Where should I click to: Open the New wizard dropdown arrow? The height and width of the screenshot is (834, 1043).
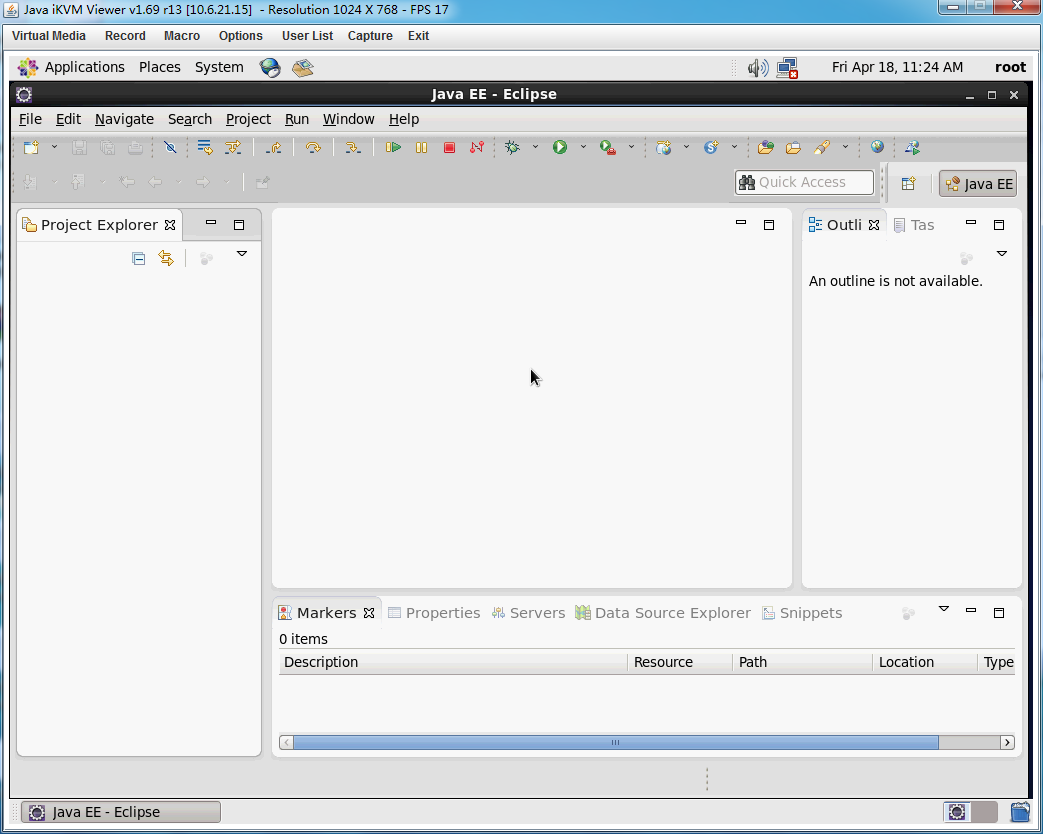click(x=55, y=147)
